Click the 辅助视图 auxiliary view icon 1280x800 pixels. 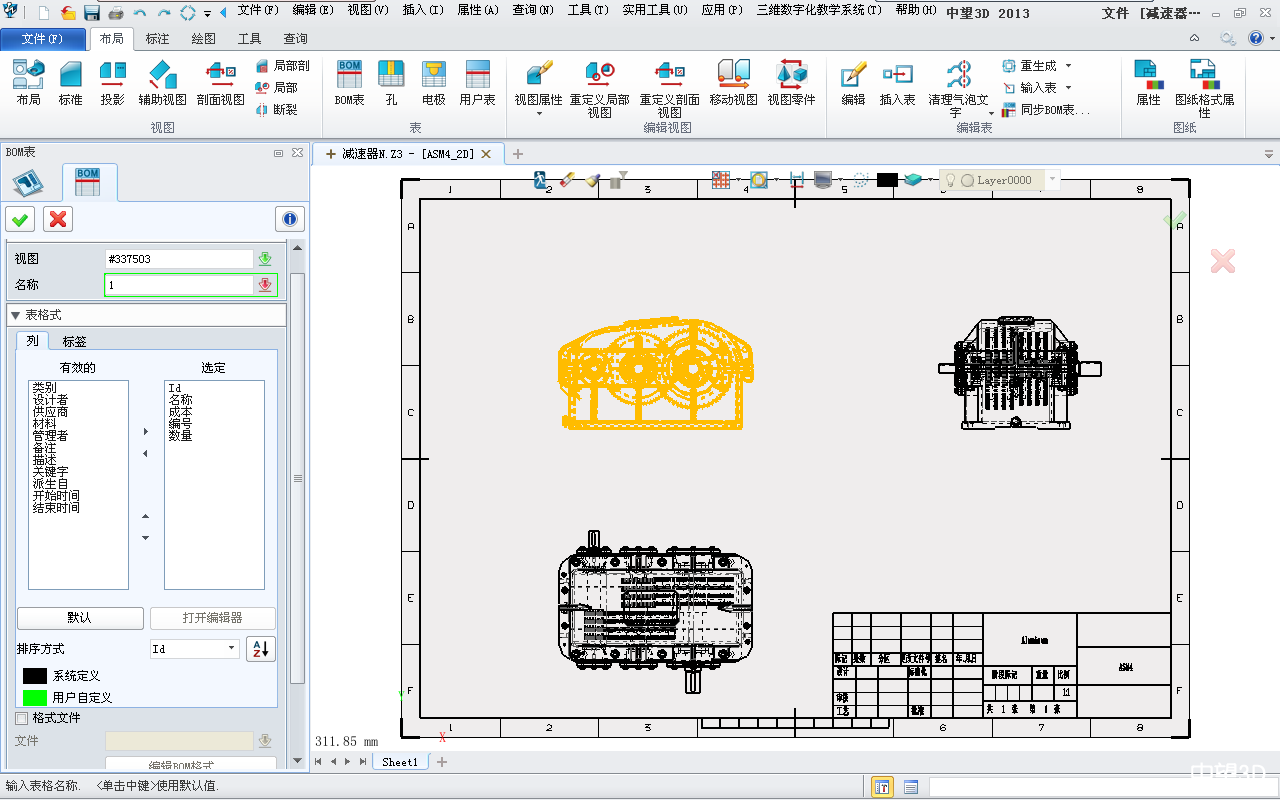pos(162,82)
